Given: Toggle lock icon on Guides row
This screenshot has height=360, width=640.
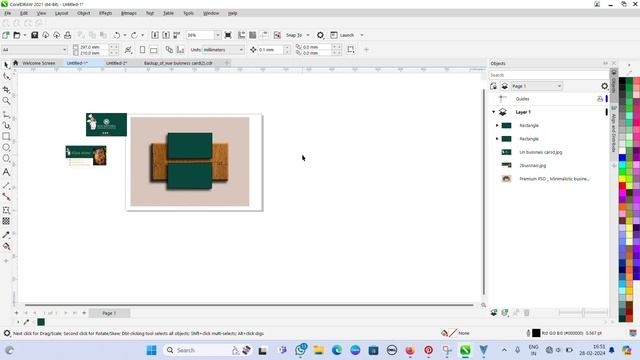Looking at the screenshot, I should coord(600,99).
